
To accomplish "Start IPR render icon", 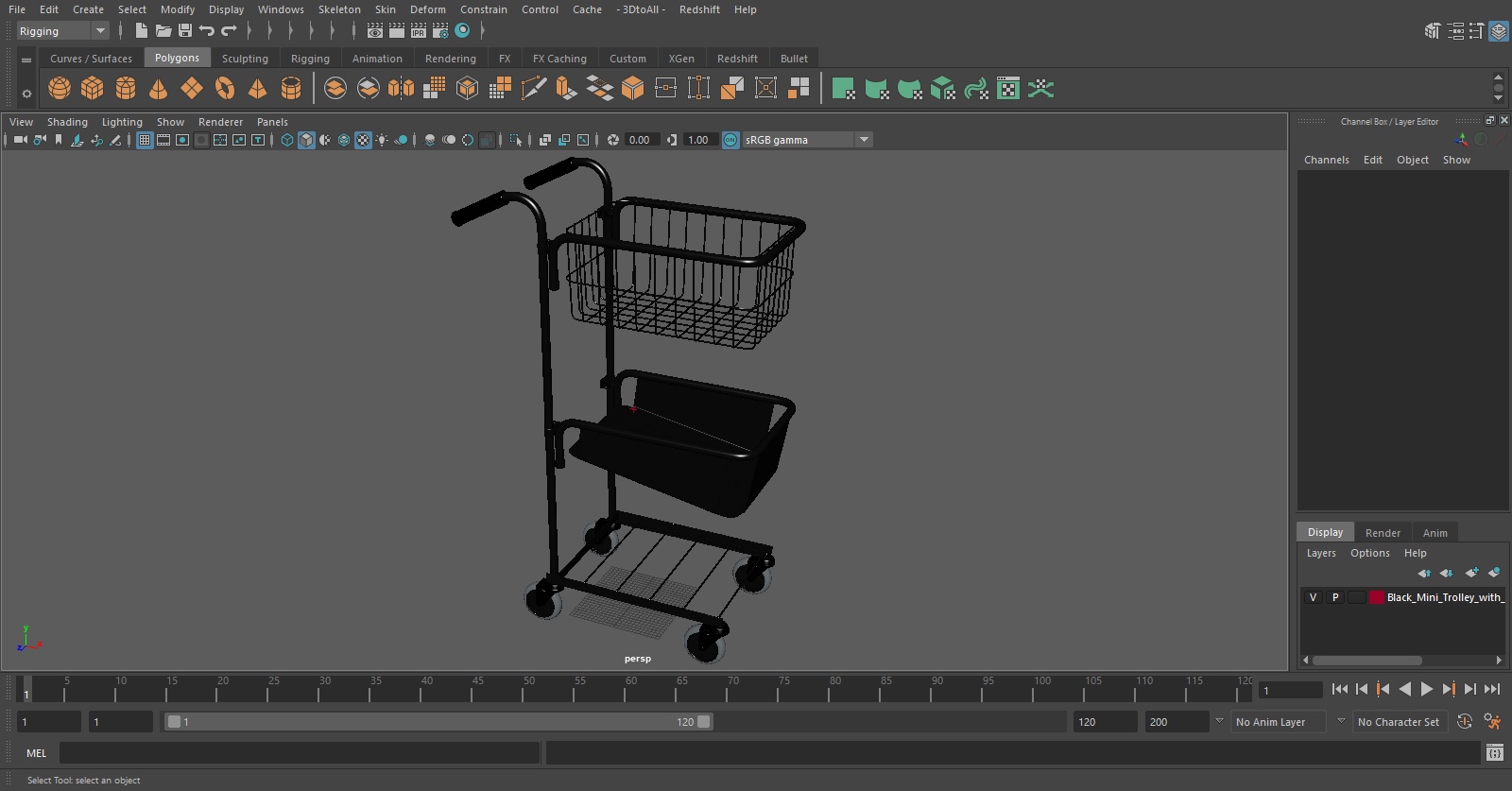I will click(419, 31).
